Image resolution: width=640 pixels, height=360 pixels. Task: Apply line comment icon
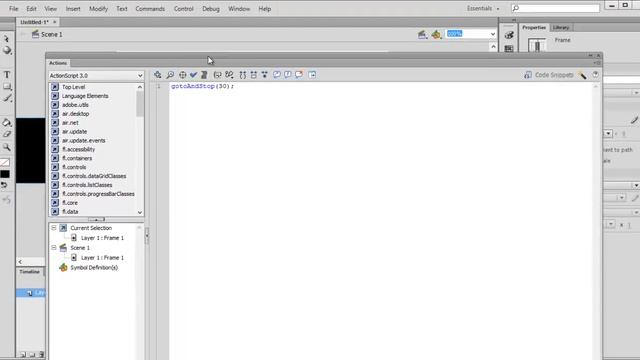[x=288, y=75]
